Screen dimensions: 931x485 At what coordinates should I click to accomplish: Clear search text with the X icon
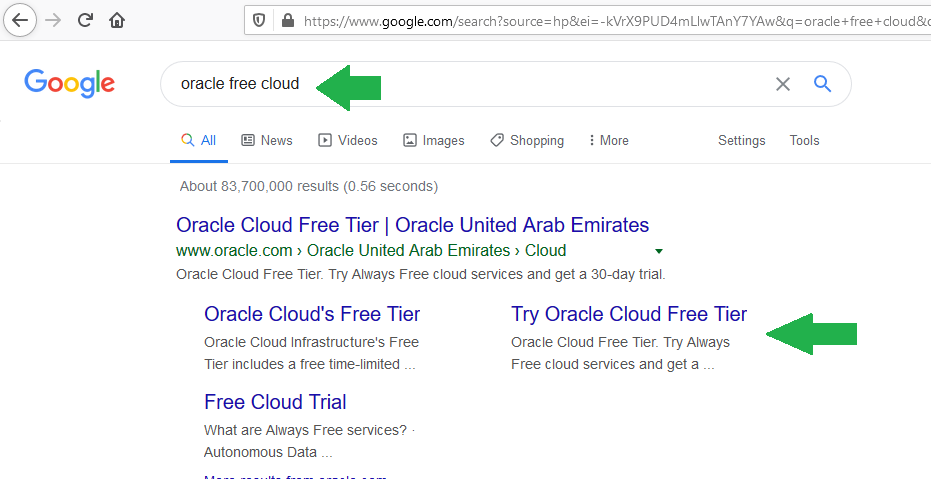click(x=783, y=84)
